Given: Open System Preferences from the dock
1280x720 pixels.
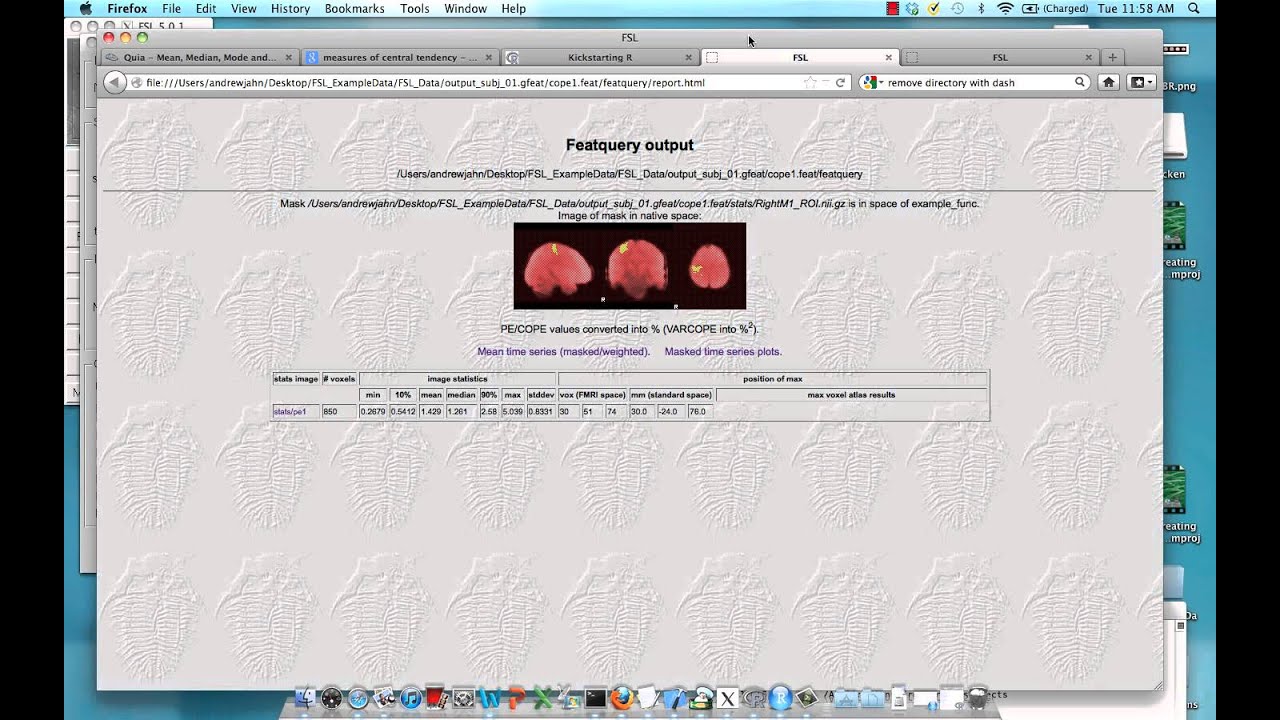Looking at the screenshot, I should (463, 698).
